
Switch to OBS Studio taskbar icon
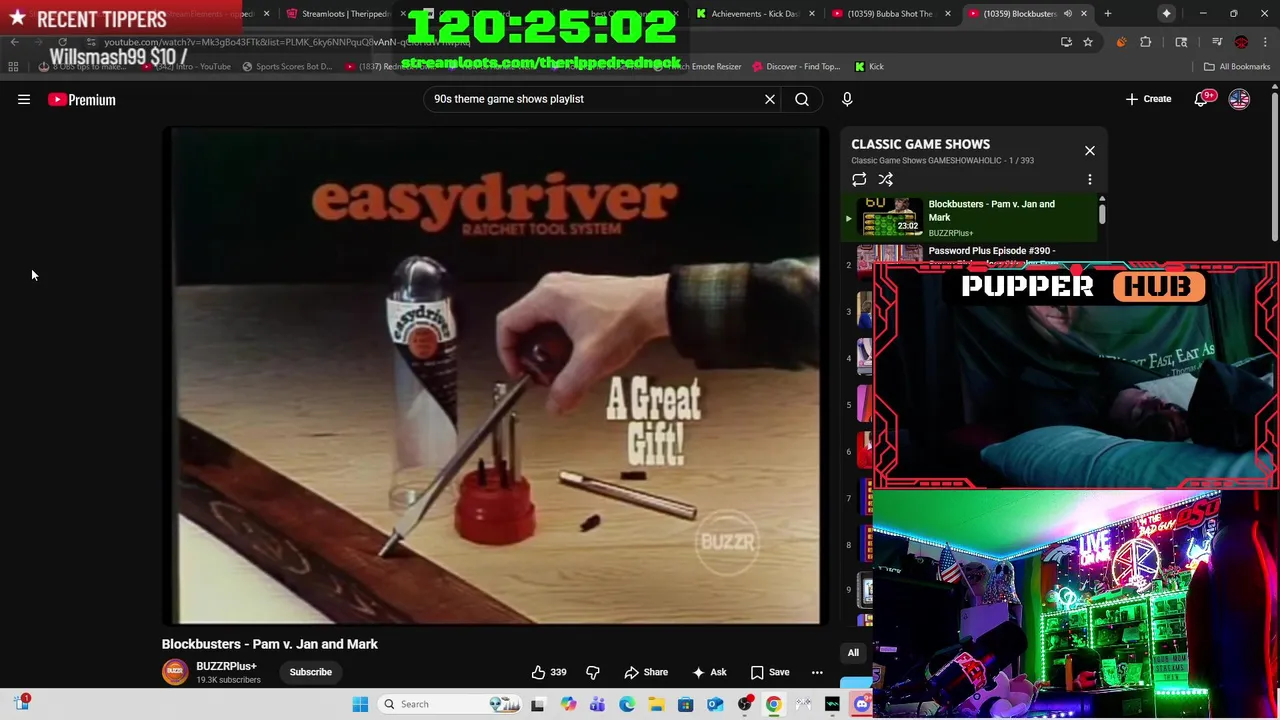(x=745, y=704)
